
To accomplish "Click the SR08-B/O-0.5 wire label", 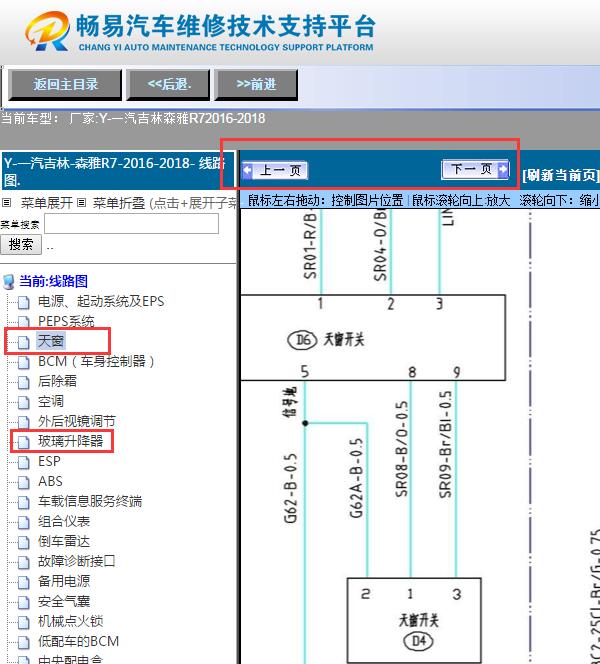I will [x=401, y=449].
